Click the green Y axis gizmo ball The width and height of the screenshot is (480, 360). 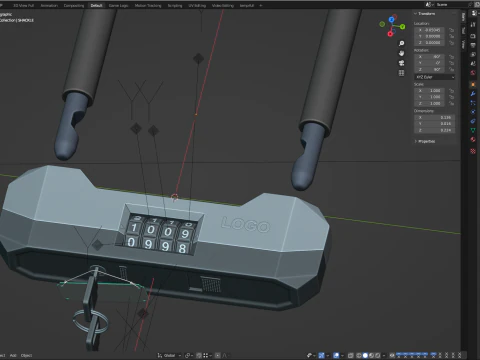403,26
